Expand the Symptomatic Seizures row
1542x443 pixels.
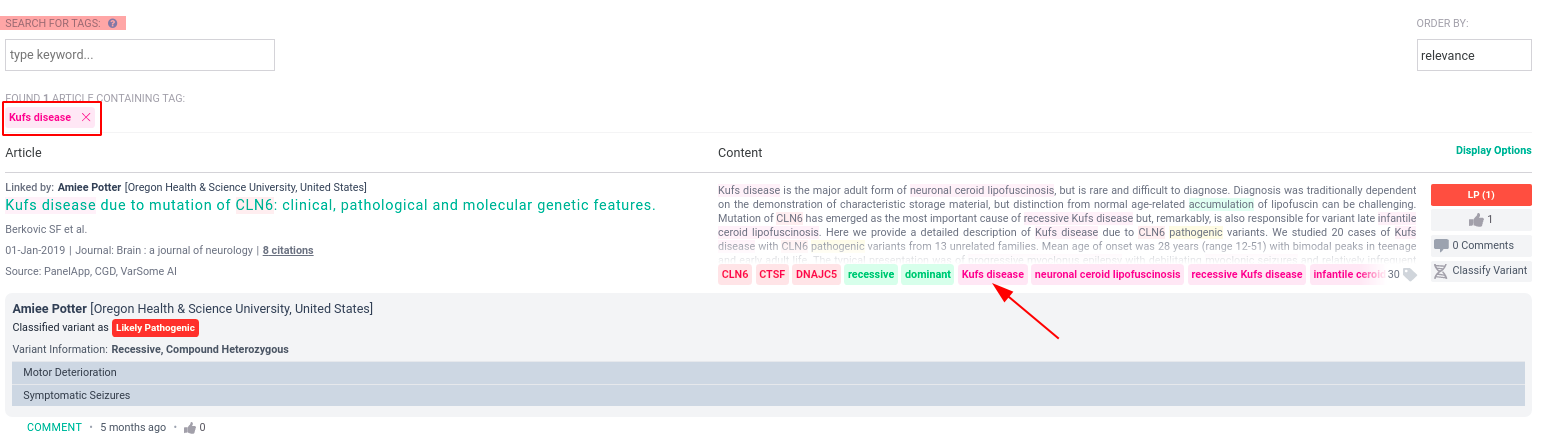coord(768,396)
